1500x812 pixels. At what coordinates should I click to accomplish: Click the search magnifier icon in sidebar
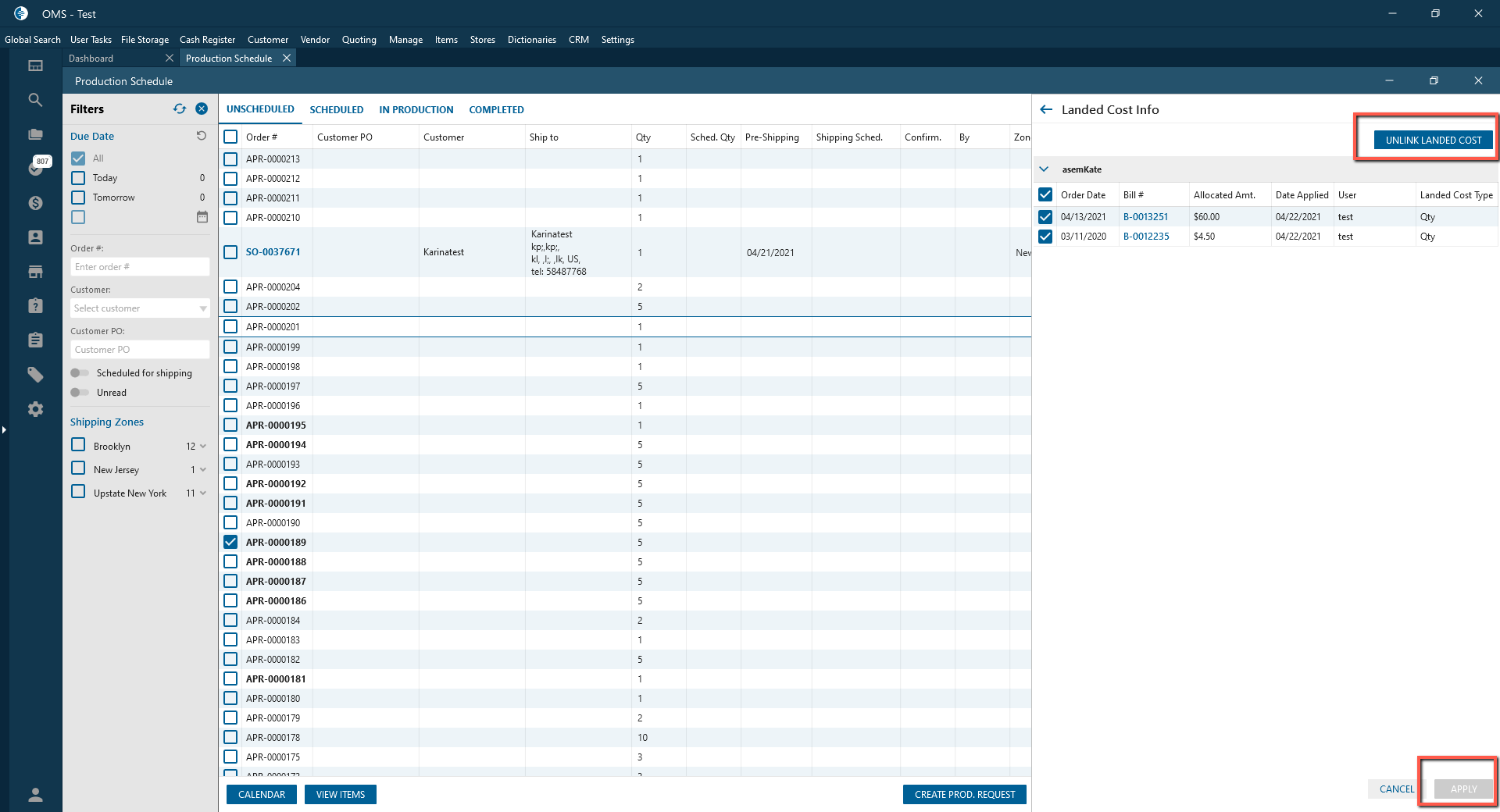click(x=35, y=100)
